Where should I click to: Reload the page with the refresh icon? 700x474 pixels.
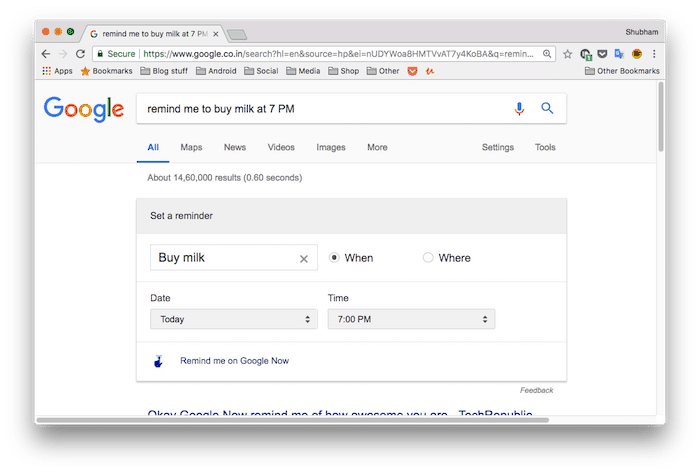[x=80, y=54]
